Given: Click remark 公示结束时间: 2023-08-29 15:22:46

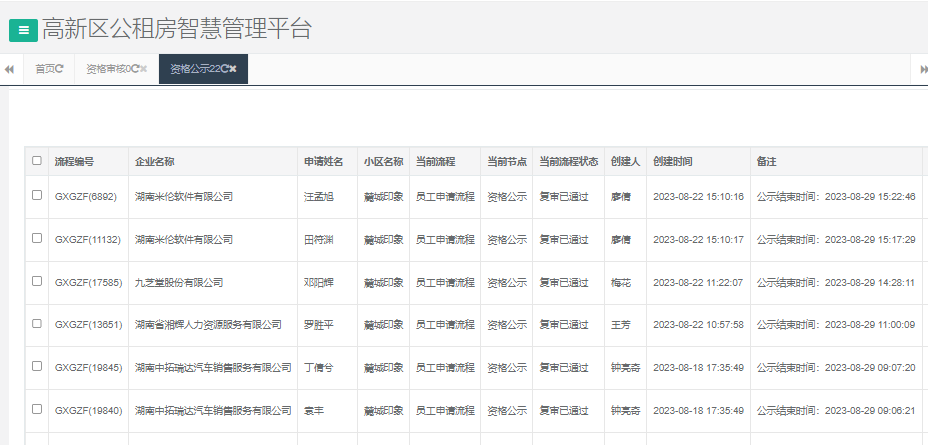Looking at the screenshot, I should click(x=836, y=196).
